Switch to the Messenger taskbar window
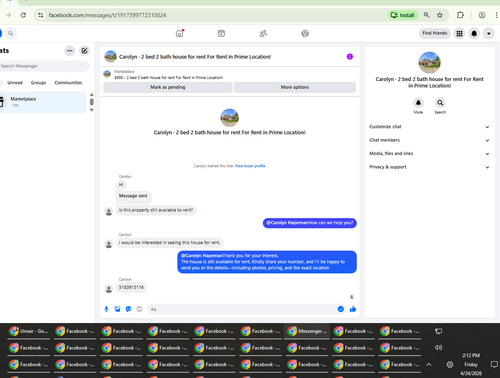The height and width of the screenshot is (378, 500). click(x=307, y=331)
